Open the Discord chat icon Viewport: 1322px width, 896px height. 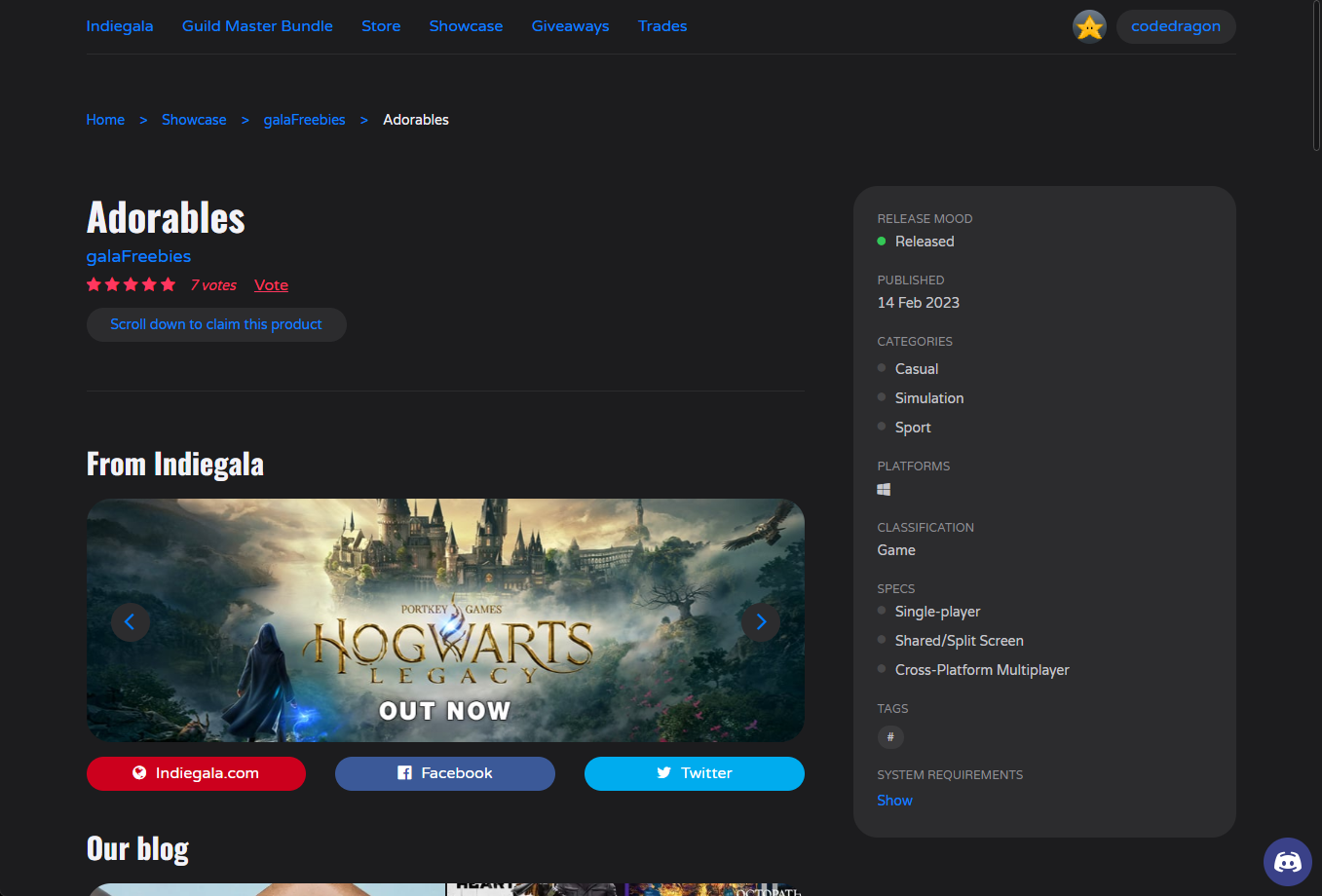click(x=1288, y=862)
